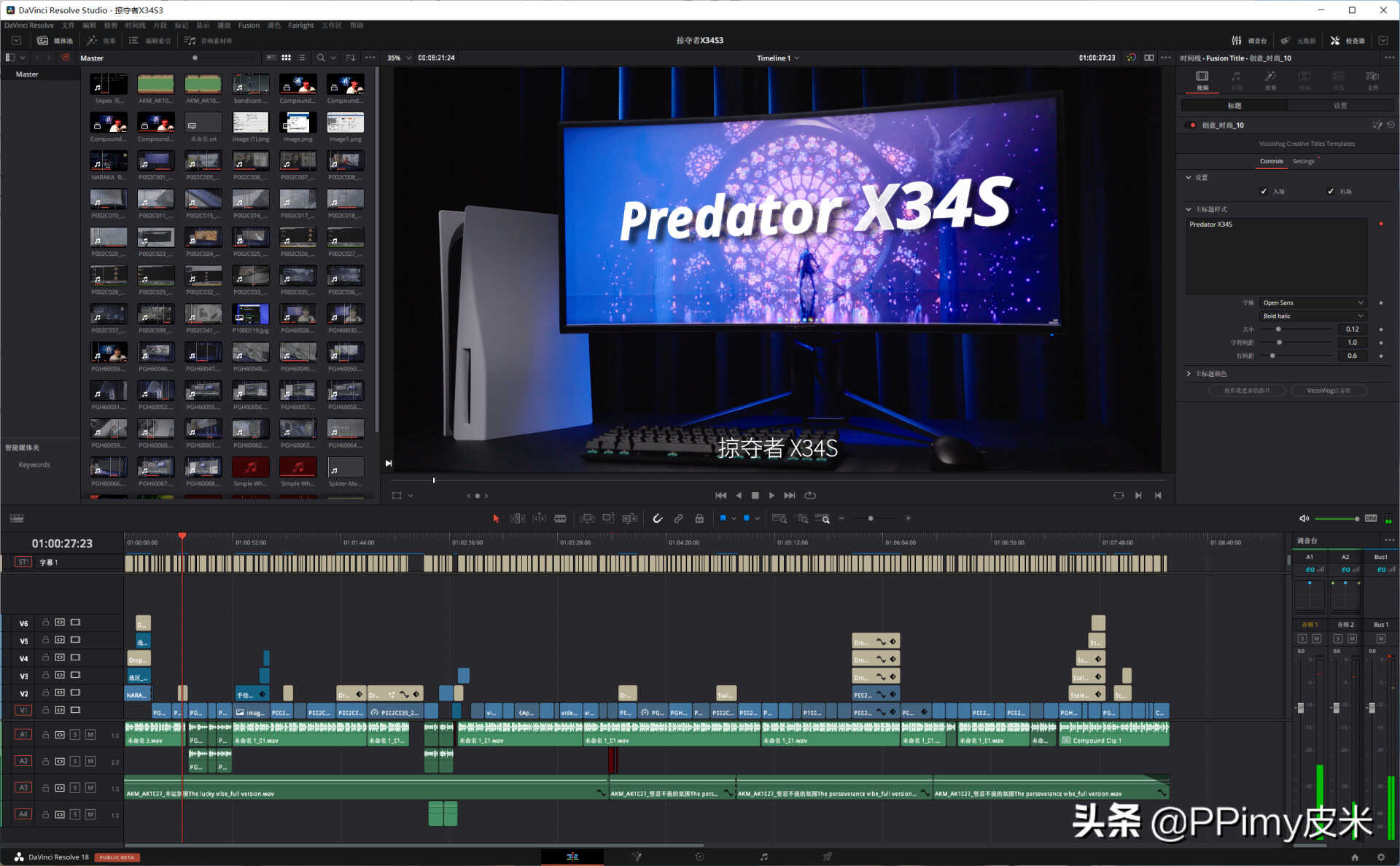Screen dimensions: 1400x866
Task: Toggle the Loop playback icon
Action: click(x=810, y=495)
